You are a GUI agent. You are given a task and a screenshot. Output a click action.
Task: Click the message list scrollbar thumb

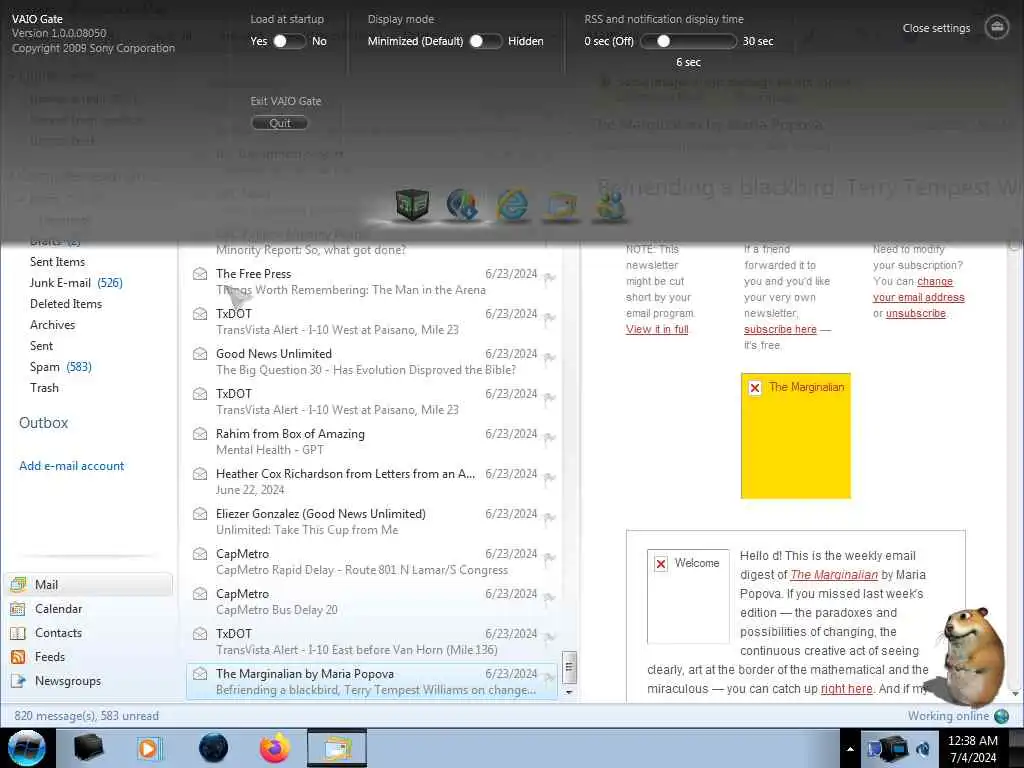point(569,667)
